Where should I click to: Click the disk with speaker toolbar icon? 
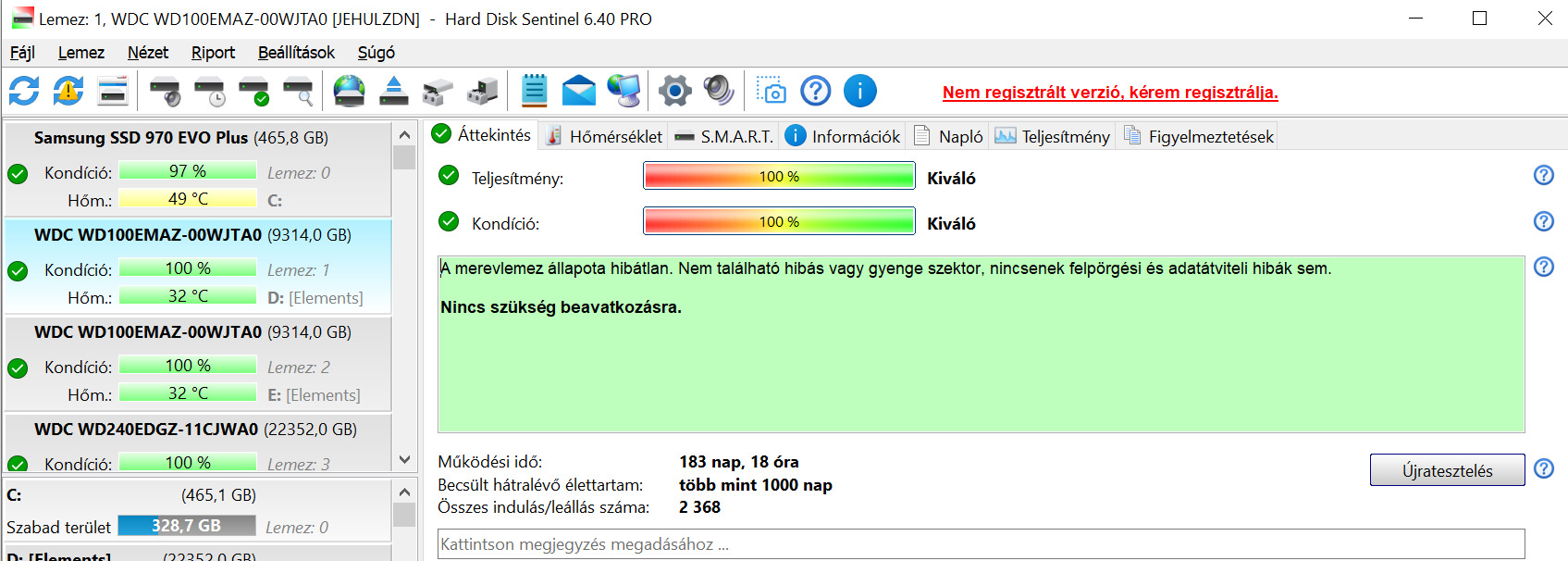166,91
